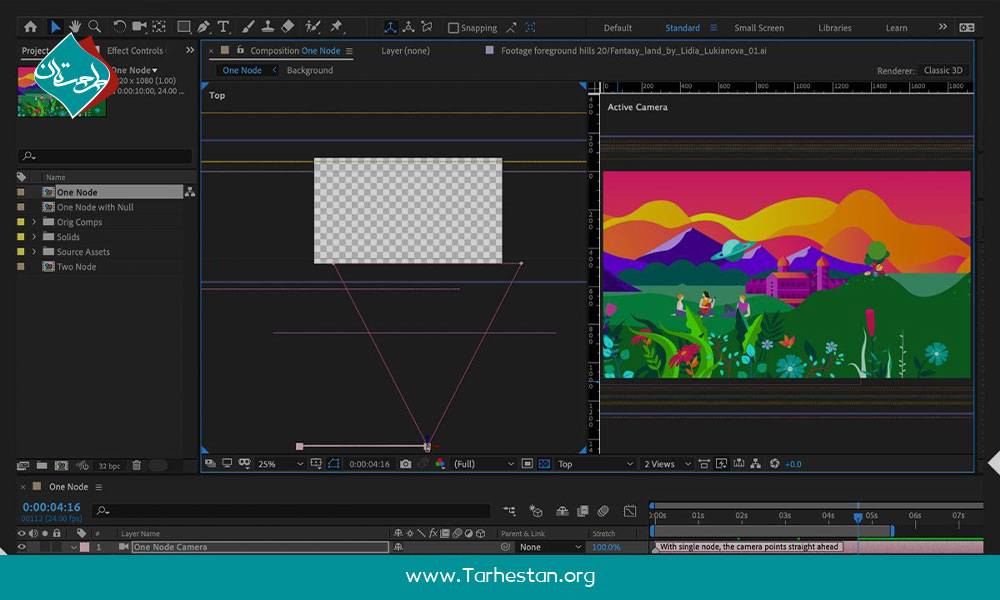
Task: Select the Rectangle shape tool
Action: [x=184, y=27]
